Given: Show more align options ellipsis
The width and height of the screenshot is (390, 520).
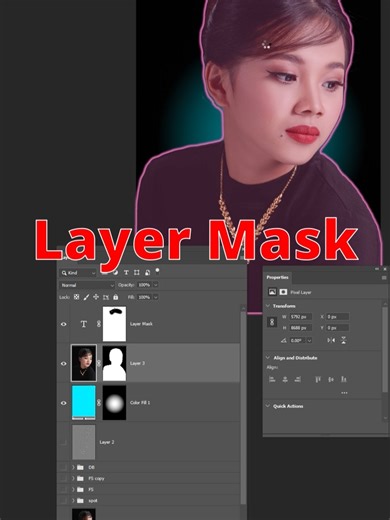Looking at the screenshot, I should (344, 393).
